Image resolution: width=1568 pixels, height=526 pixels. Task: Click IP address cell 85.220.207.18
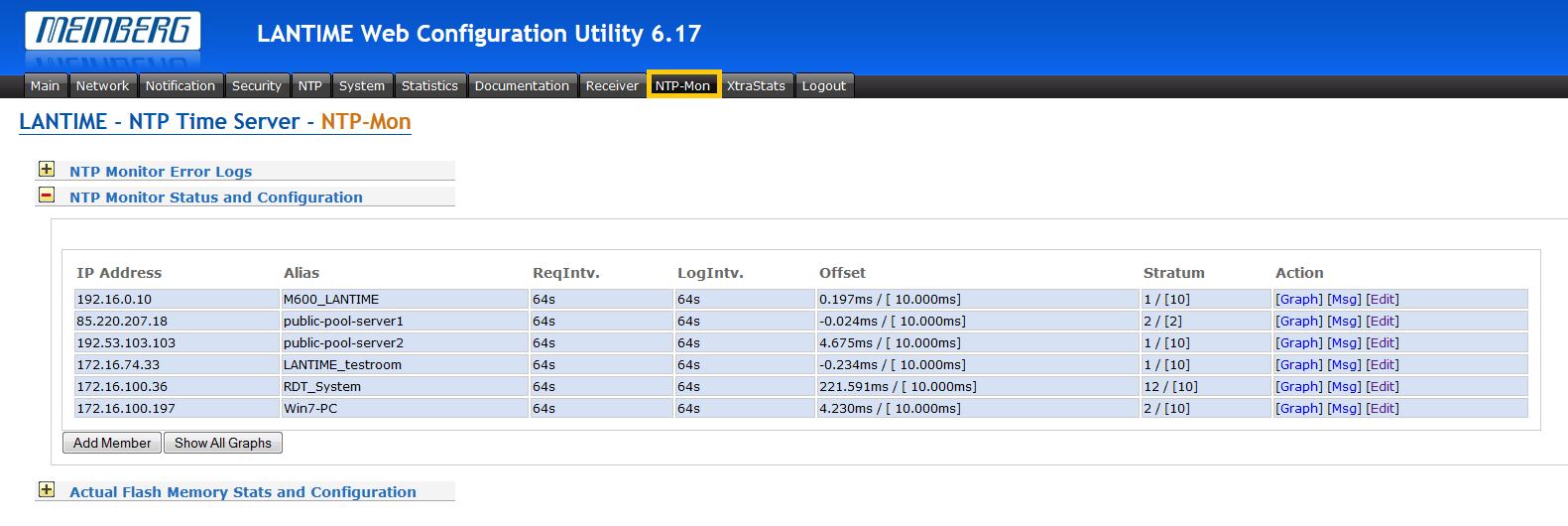click(x=177, y=321)
